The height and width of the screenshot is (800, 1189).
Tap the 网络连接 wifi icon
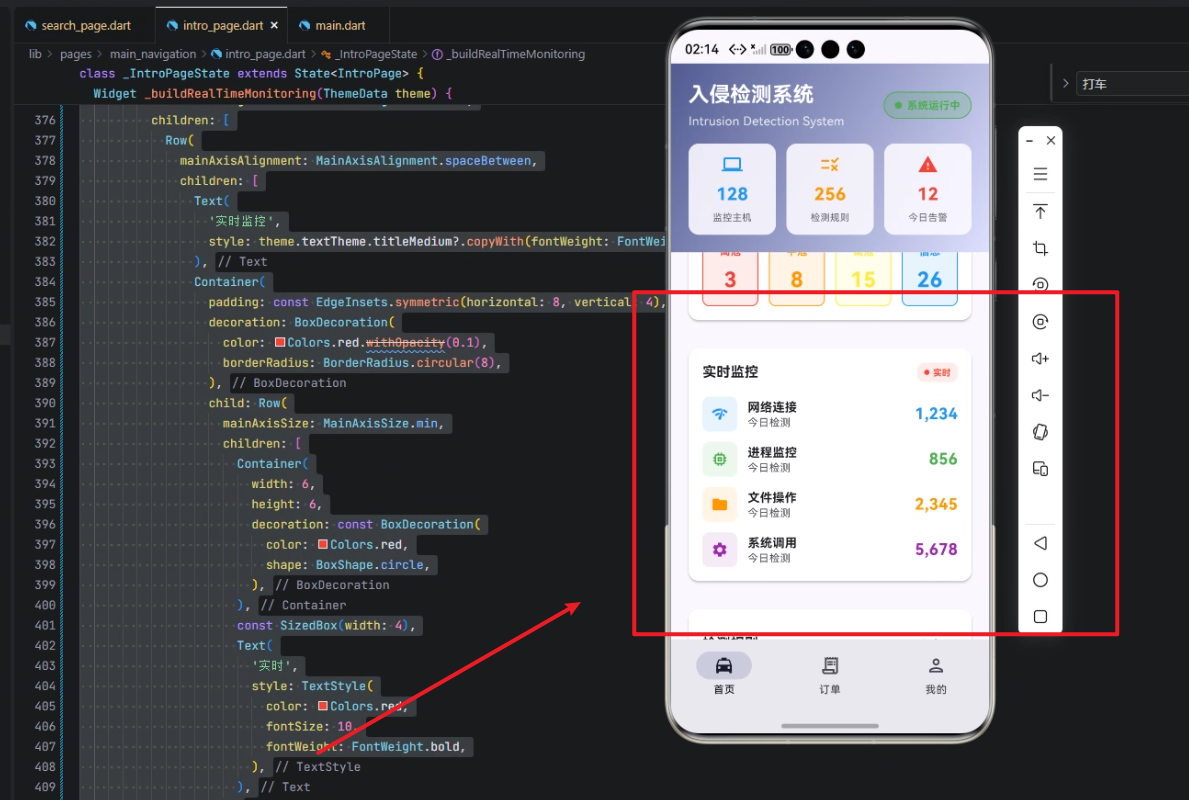[720, 414]
